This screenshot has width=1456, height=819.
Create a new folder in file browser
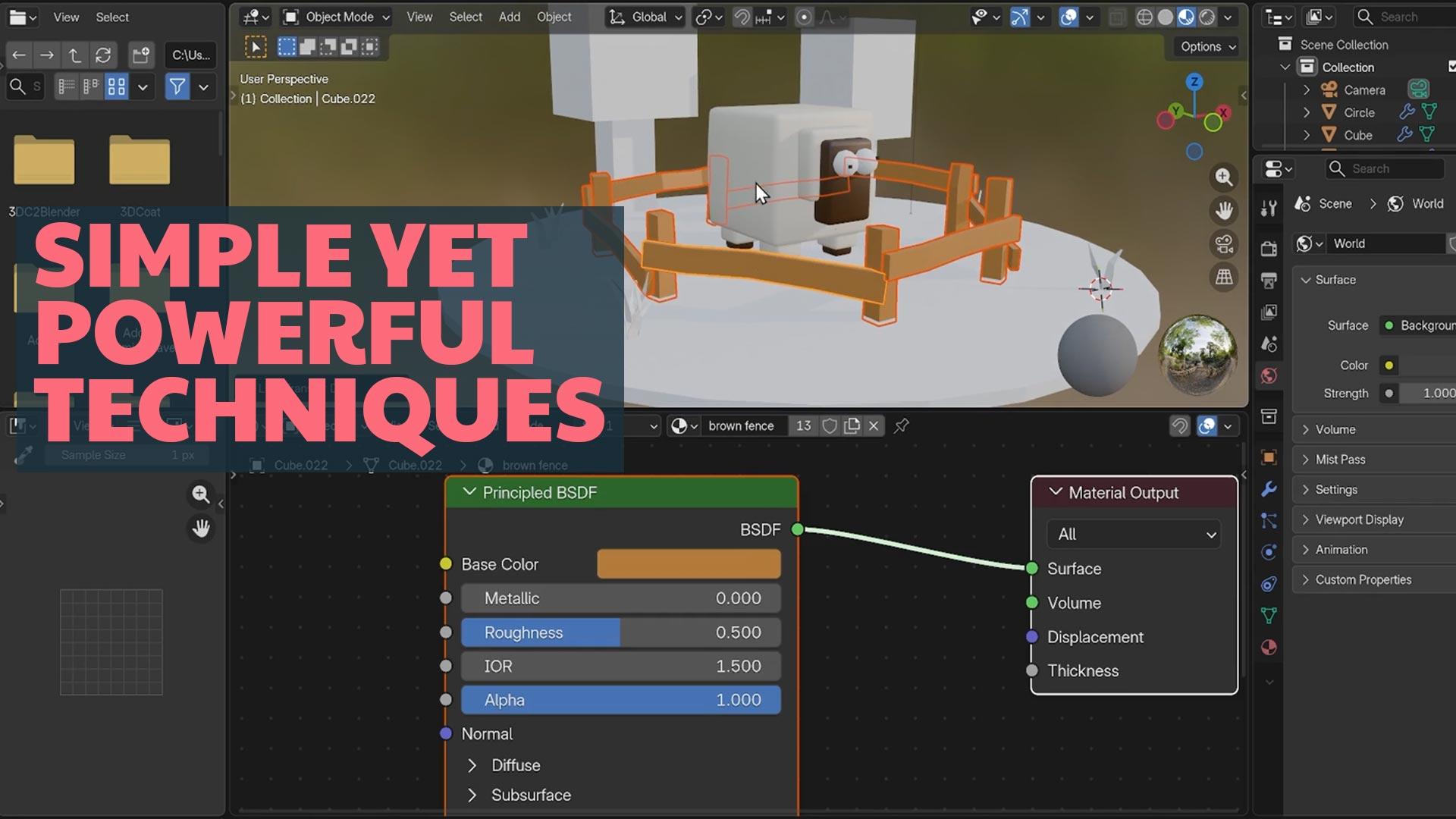141,55
